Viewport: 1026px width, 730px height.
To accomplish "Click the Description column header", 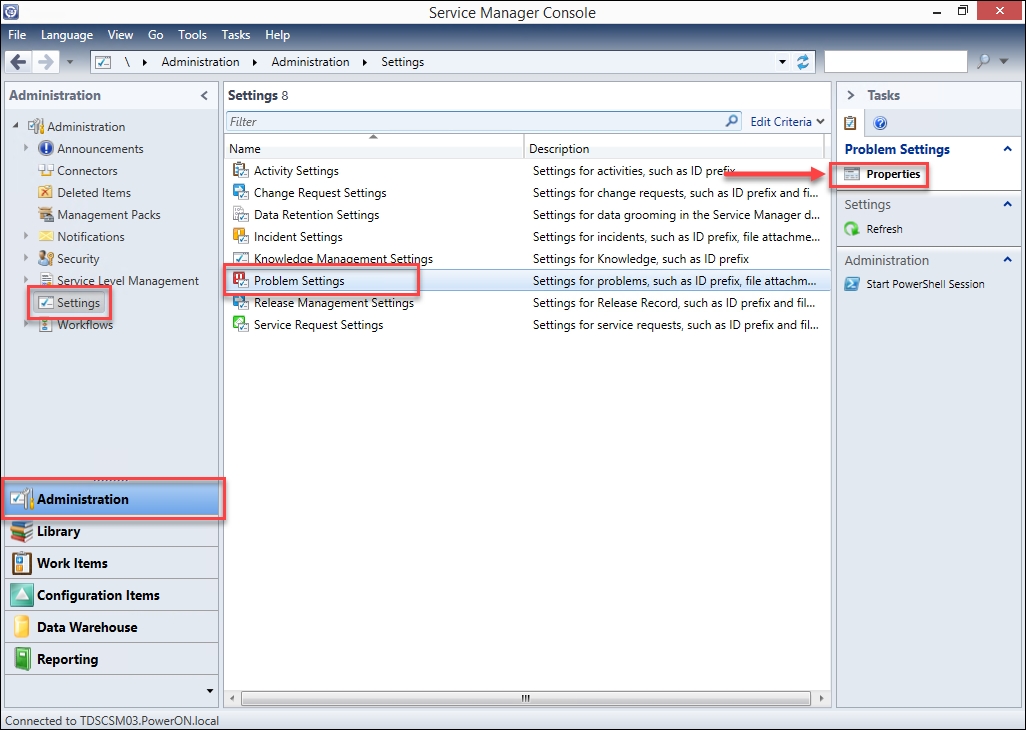I will [674, 148].
